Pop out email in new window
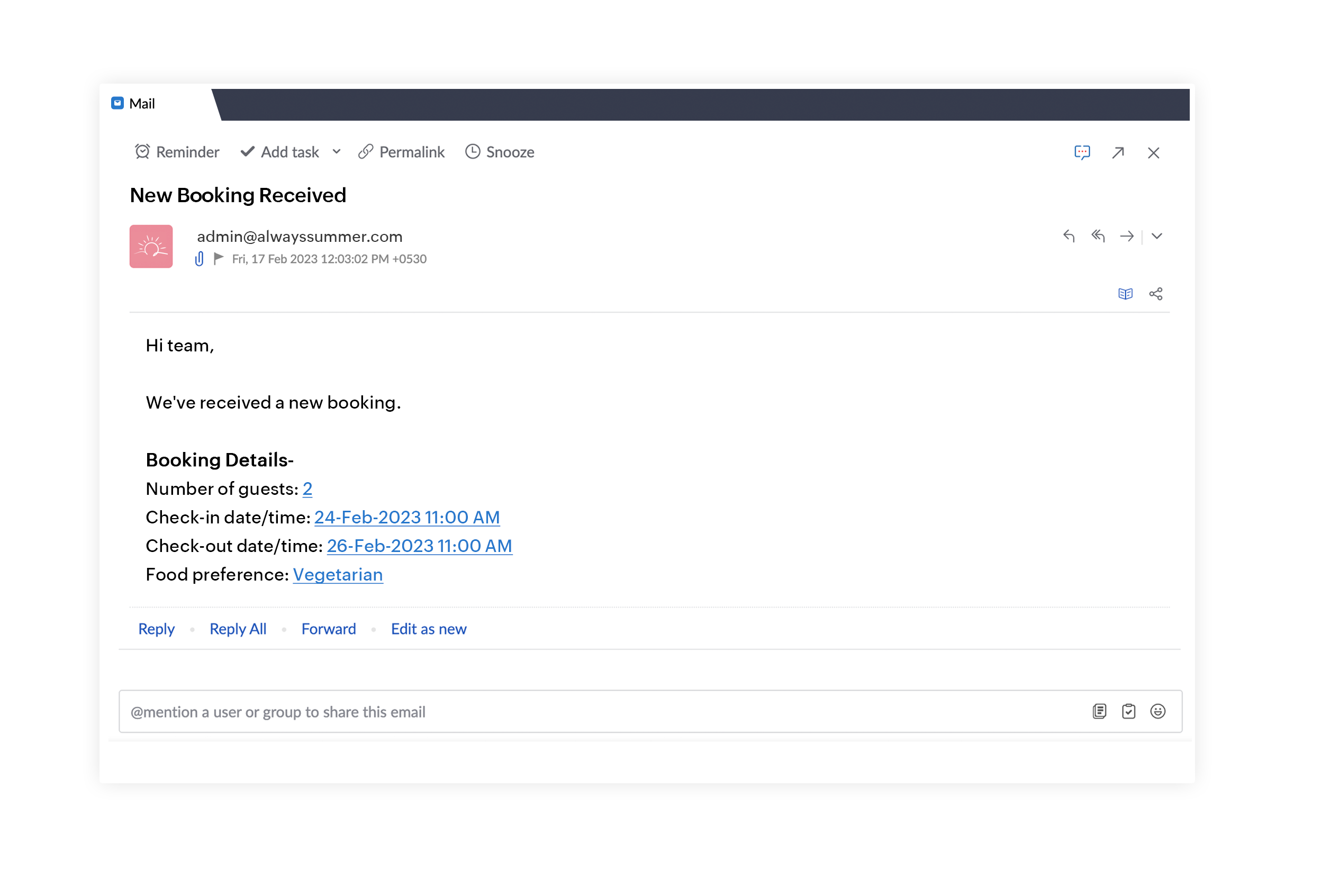The image size is (1330, 896). pos(1118,152)
